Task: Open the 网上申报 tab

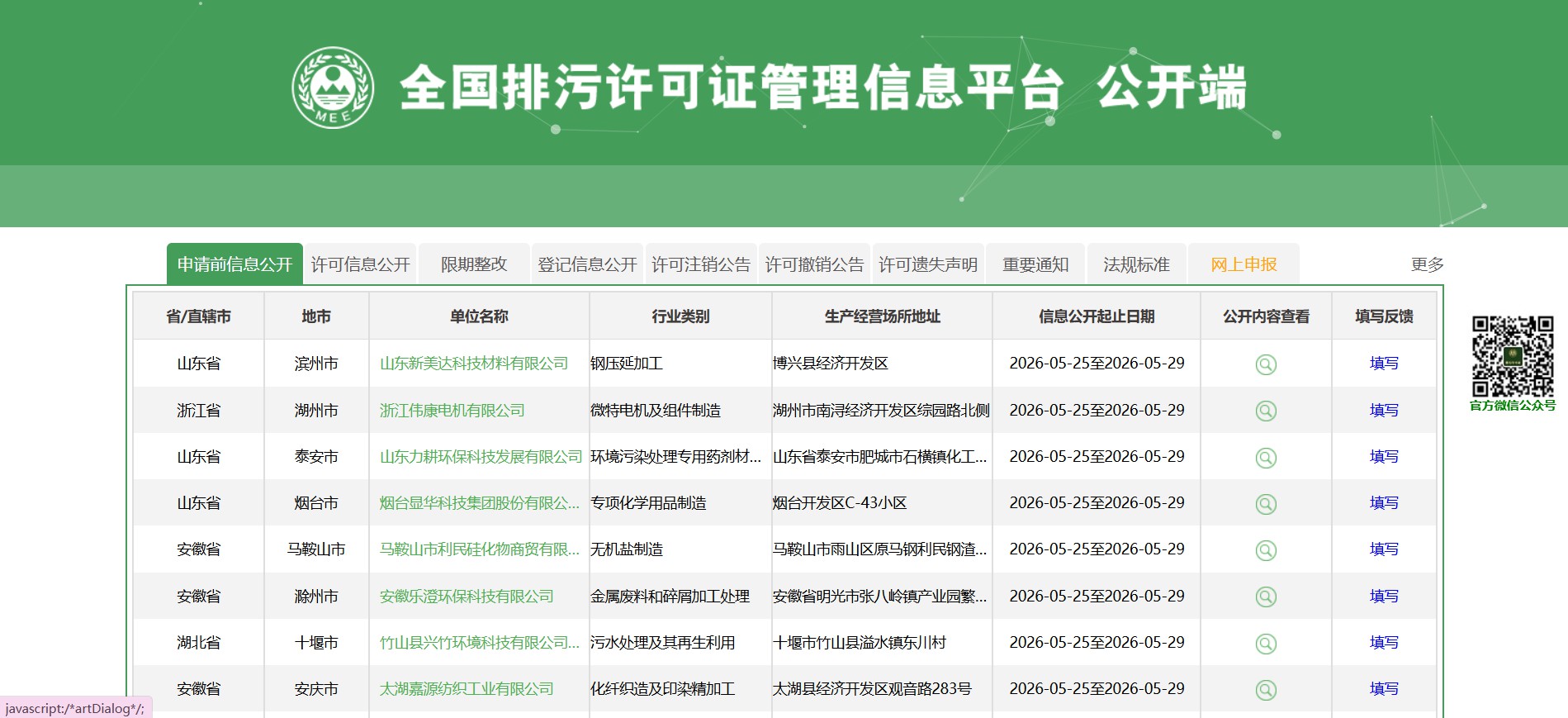Action: [x=1244, y=264]
